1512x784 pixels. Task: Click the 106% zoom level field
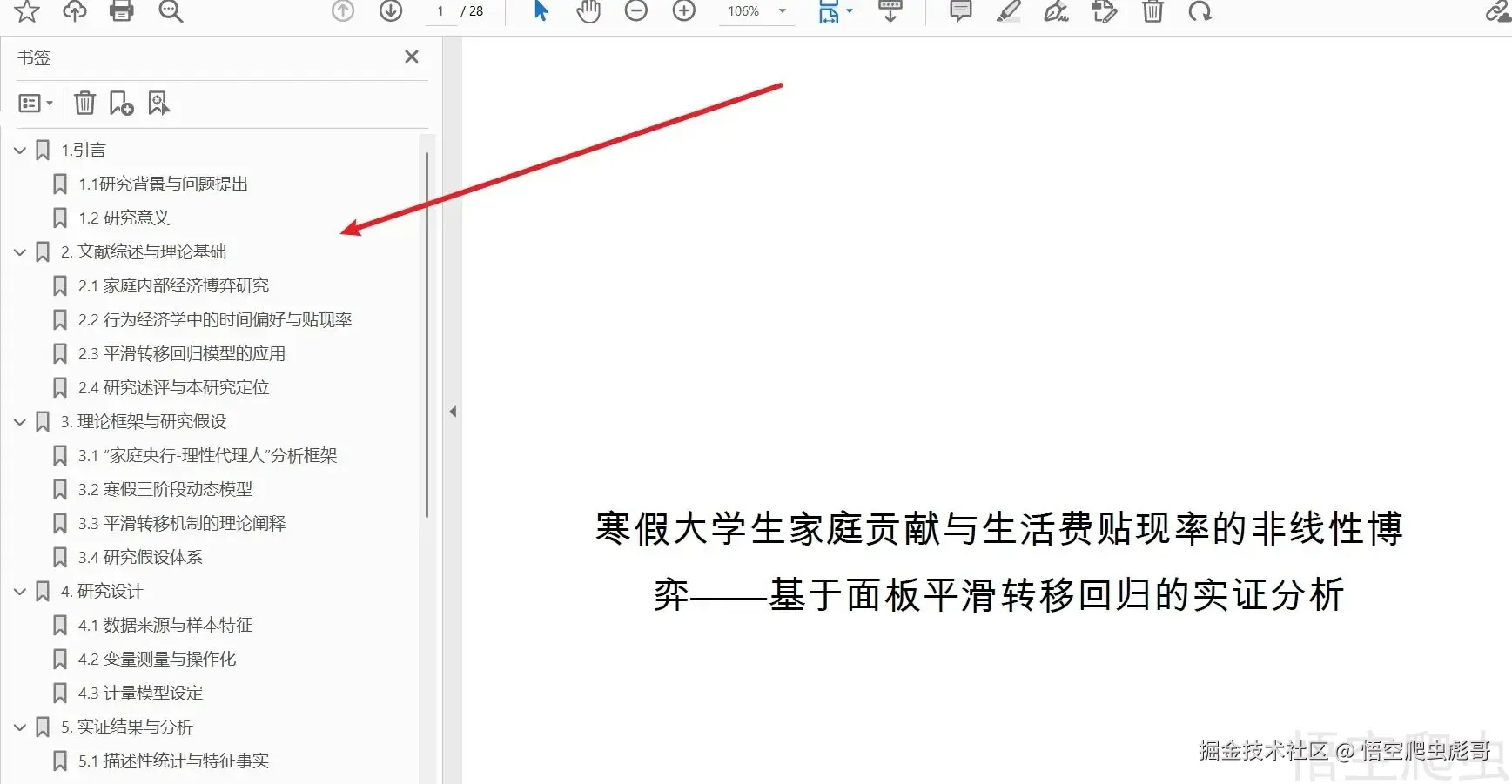click(x=743, y=11)
